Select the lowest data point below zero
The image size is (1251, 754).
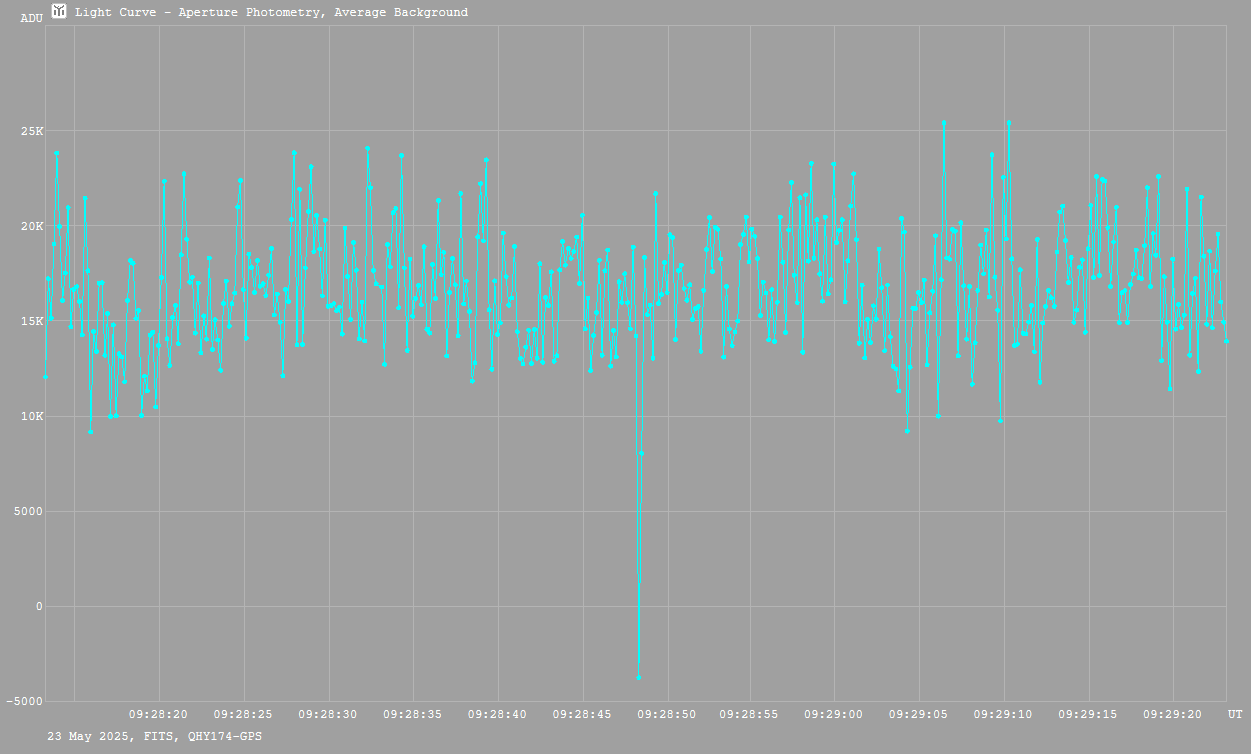(x=639, y=677)
